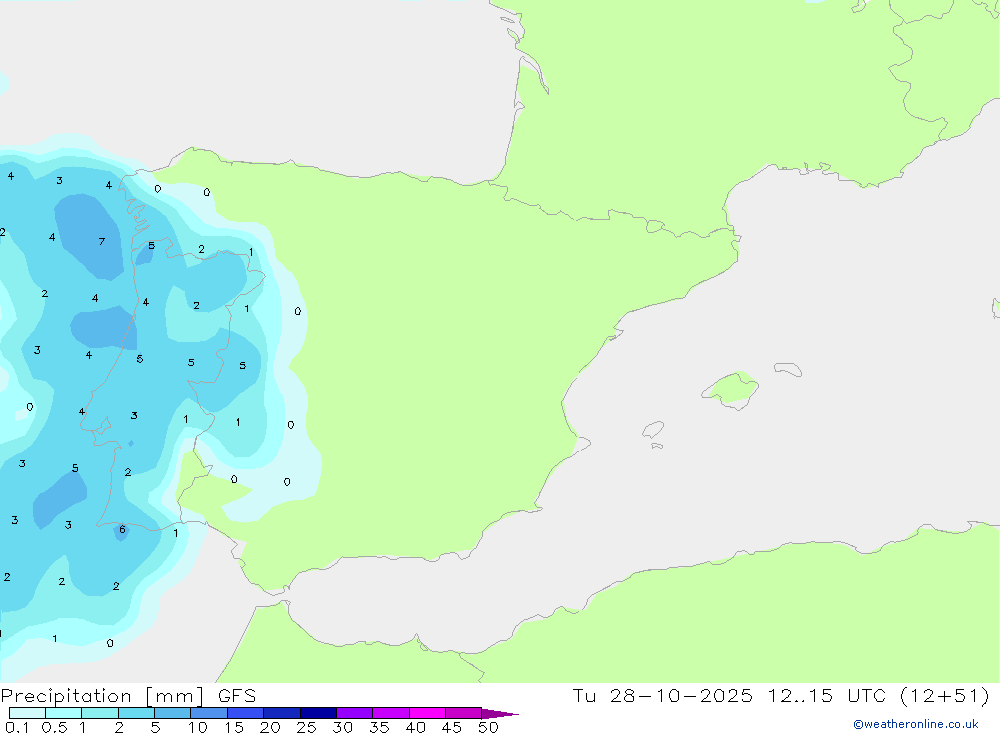Click the date 'Tu 28-10-2025' text
Viewport: 1000px width, 733px height.
click(x=662, y=695)
